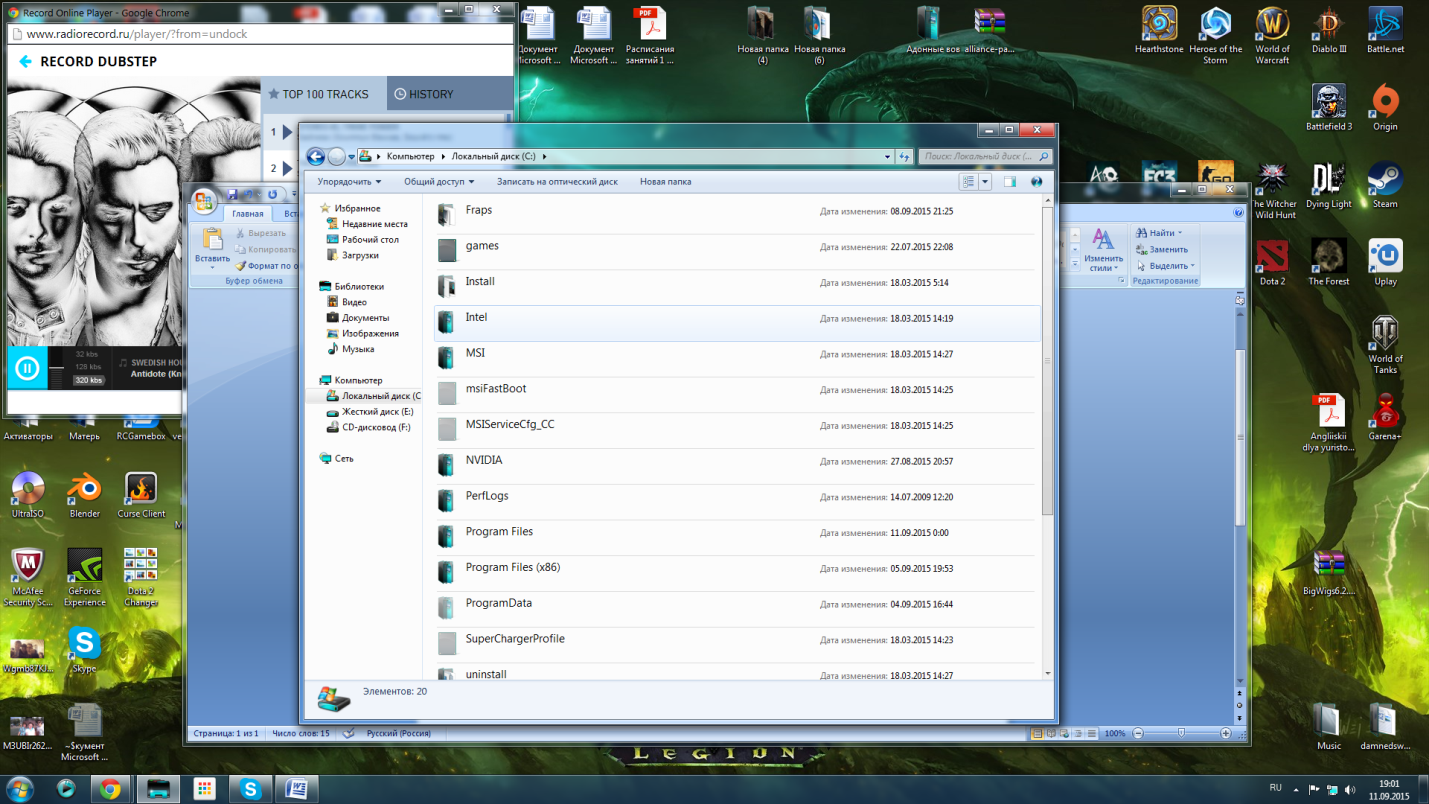Click Записать на оптический диск
The width and height of the screenshot is (1429, 804).
557,182
